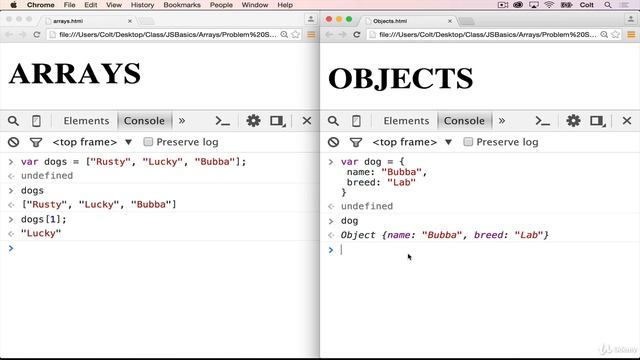
Task: Open the Window menu
Action: (255, 5)
